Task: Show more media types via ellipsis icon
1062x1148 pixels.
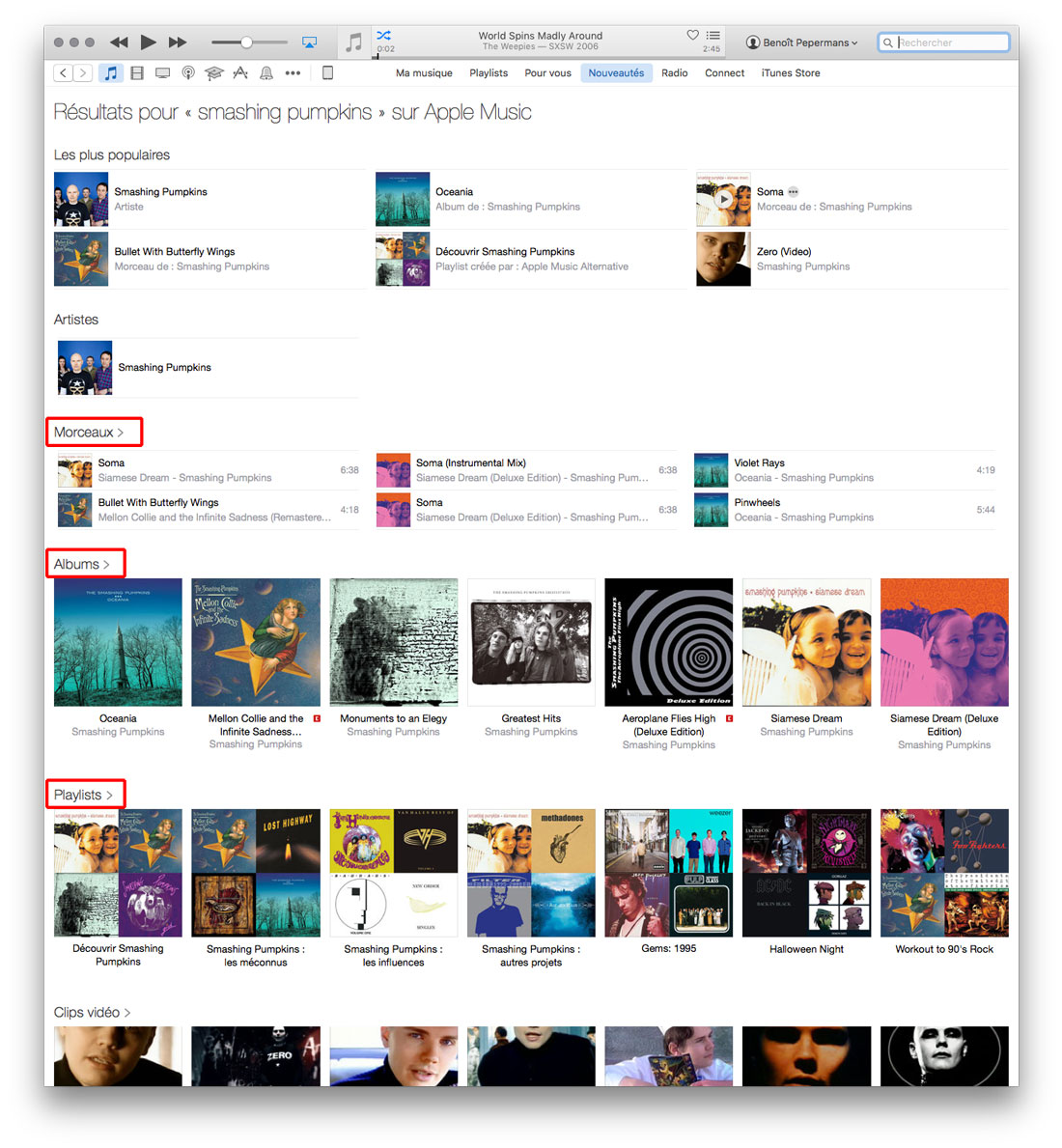Action: 293,73
